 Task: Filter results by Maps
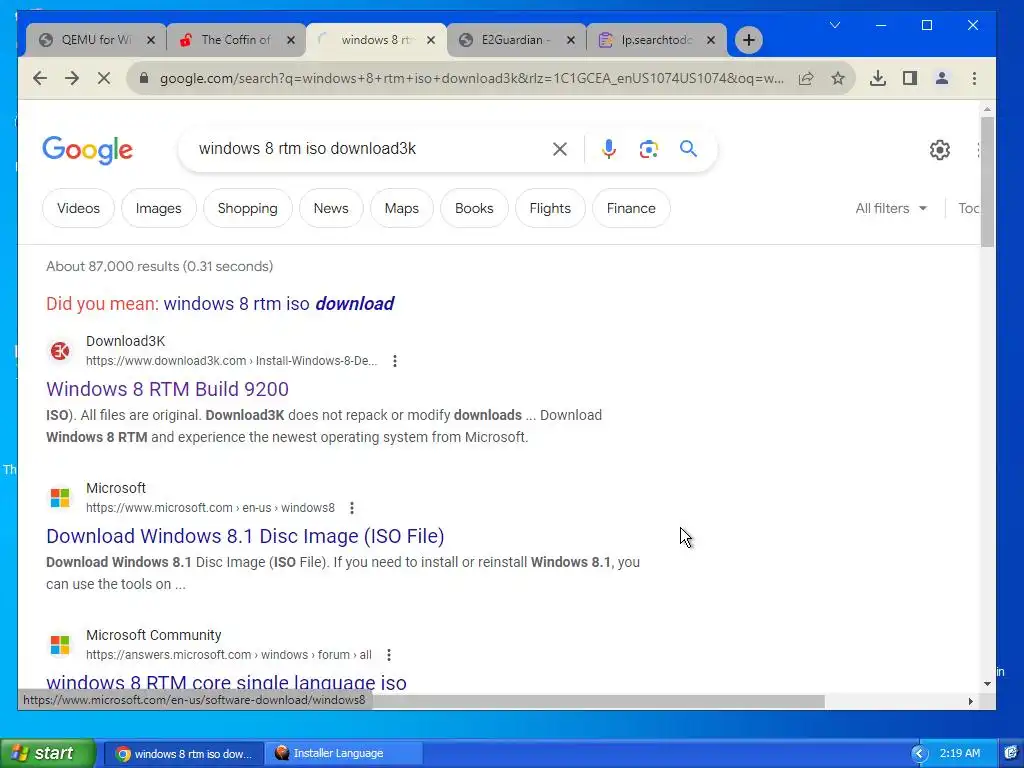[x=402, y=208]
